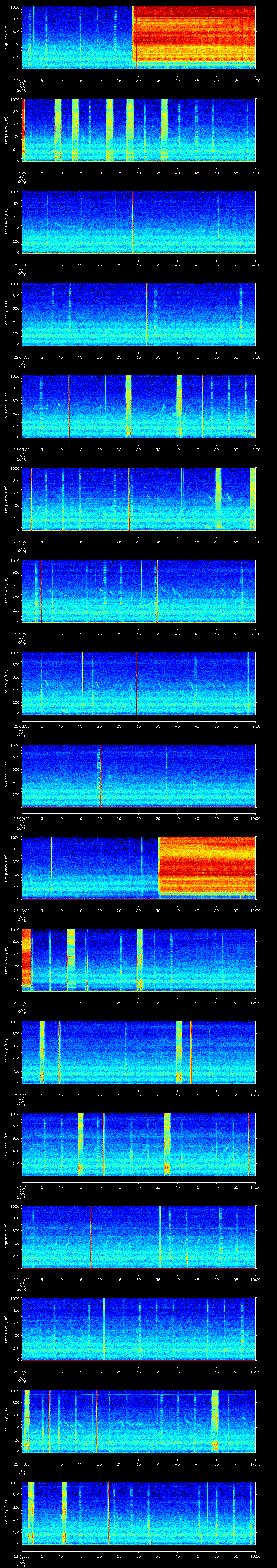Click the spectrogram panel starting at 22:07:00

point(139,591)
